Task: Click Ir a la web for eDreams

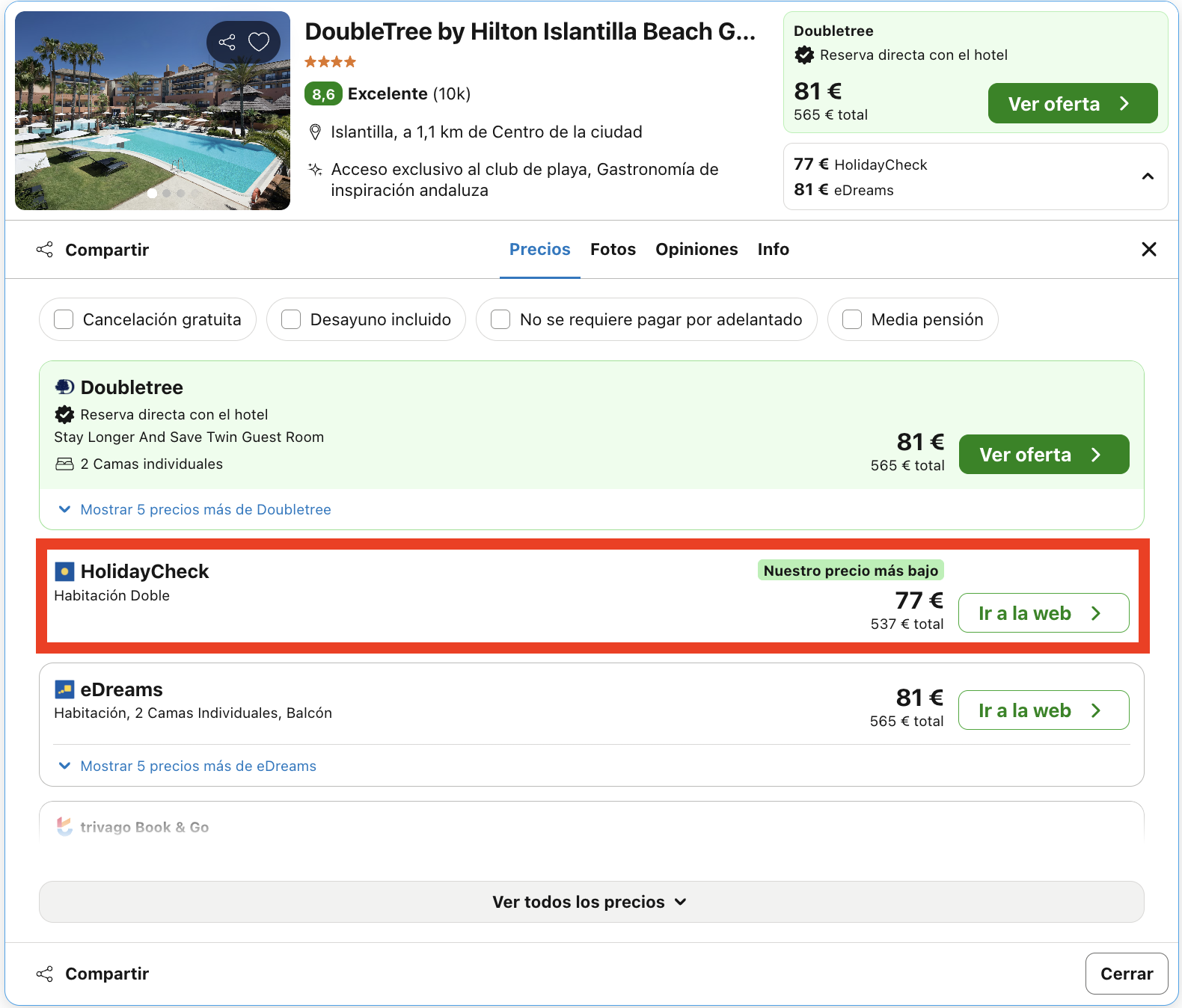Action: (x=1044, y=710)
